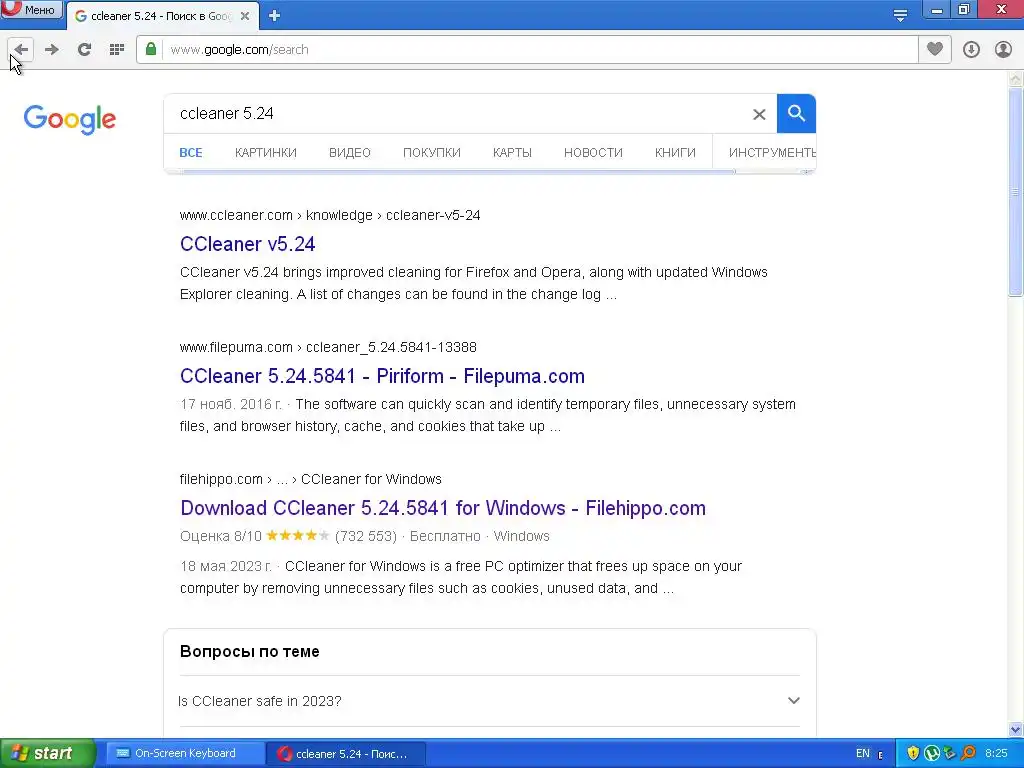This screenshot has height=768, width=1024.
Task: Click the yellow security shield tray icon
Action: (x=913, y=754)
